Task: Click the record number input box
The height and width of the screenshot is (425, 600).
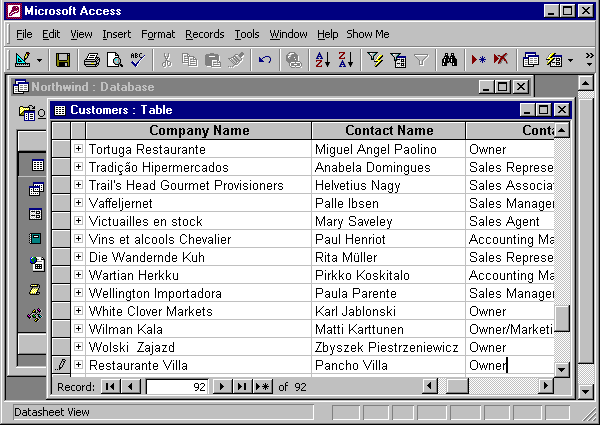Action: point(178,386)
